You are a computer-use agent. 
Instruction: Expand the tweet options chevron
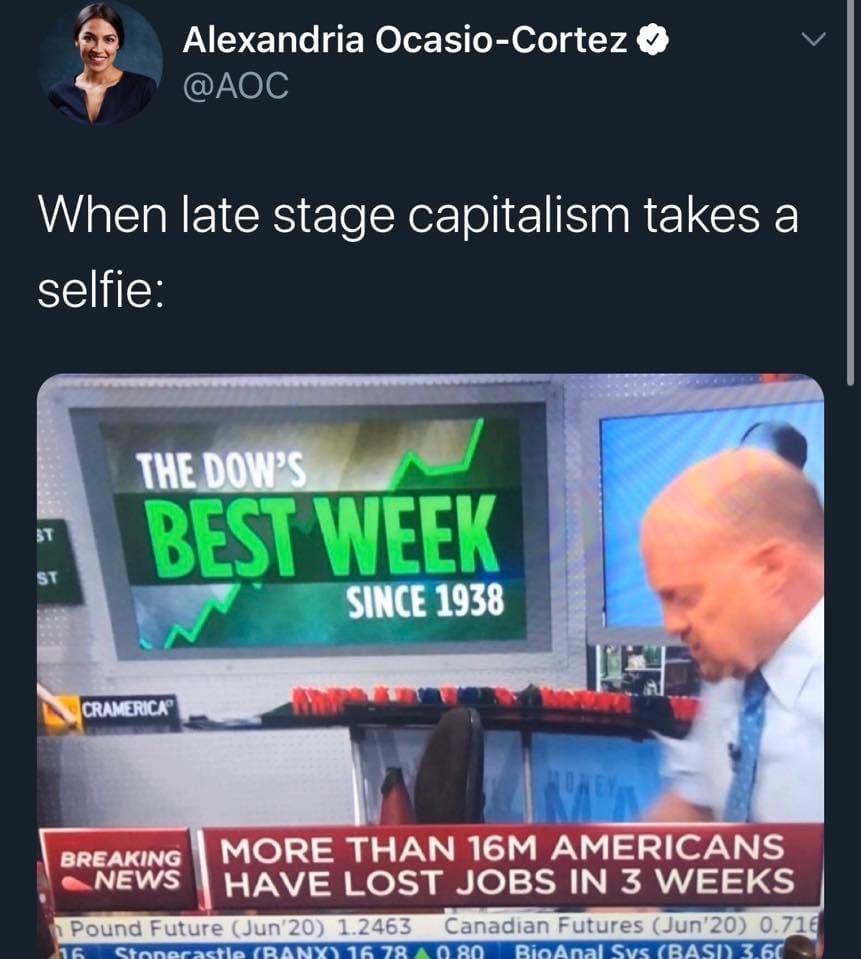pos(813,40)
